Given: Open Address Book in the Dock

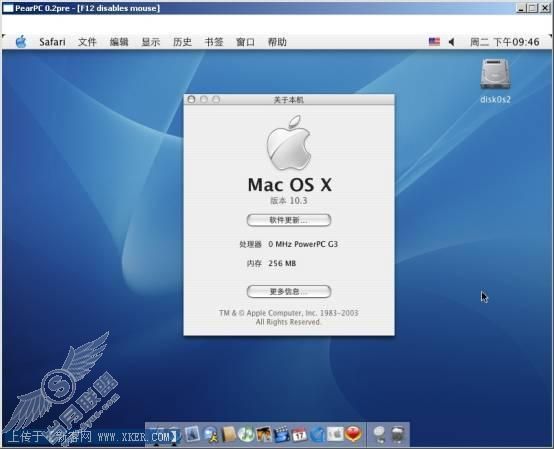Looking at the screenshot, I should [229, 435].
